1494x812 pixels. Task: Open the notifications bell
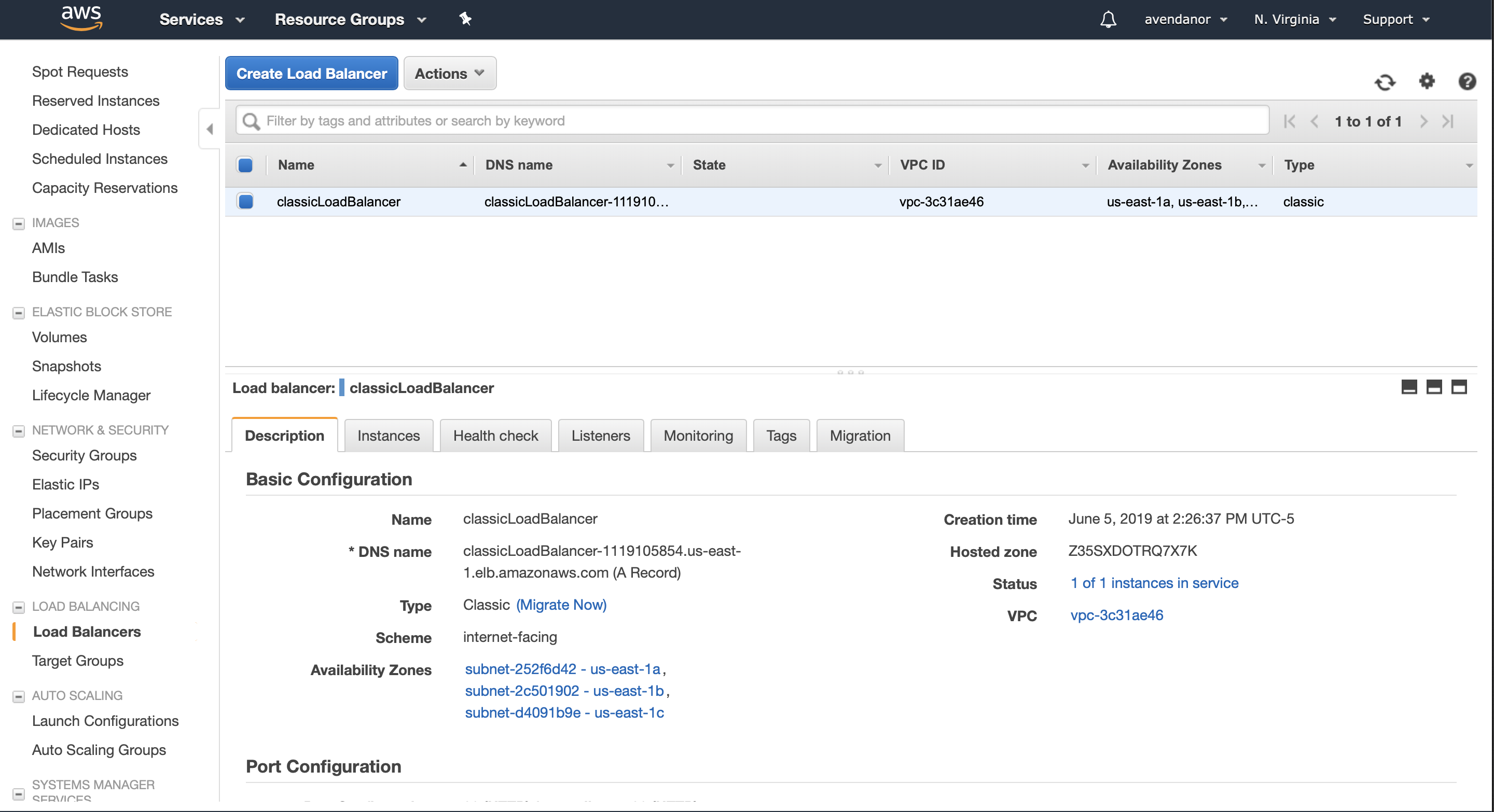coord(1108,19)
